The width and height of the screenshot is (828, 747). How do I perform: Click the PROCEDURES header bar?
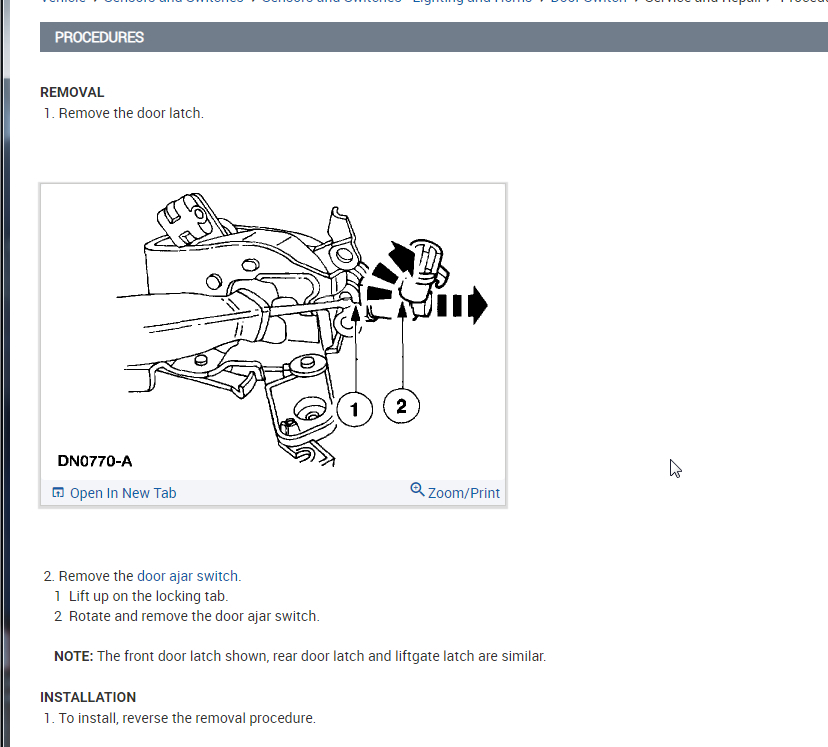point(434,37)
